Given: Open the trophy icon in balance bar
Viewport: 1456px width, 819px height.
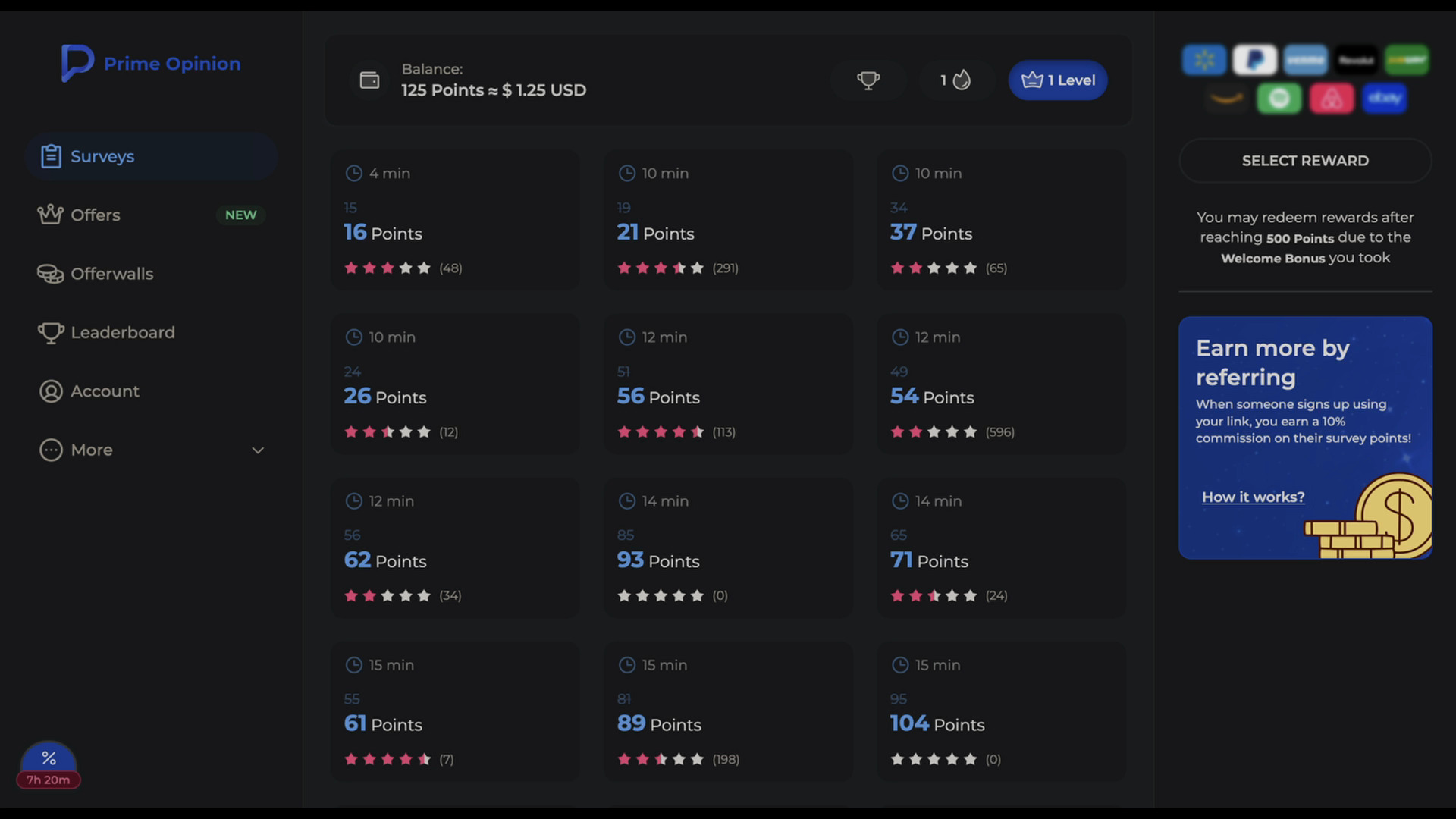Looking at the screenshot, I should tap(868, 80).
